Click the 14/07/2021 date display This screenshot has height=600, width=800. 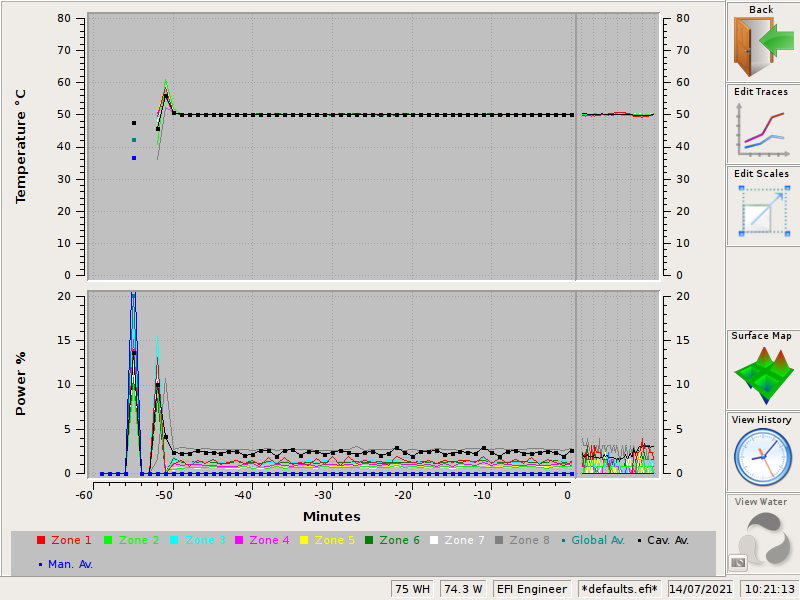coord(699,589)
